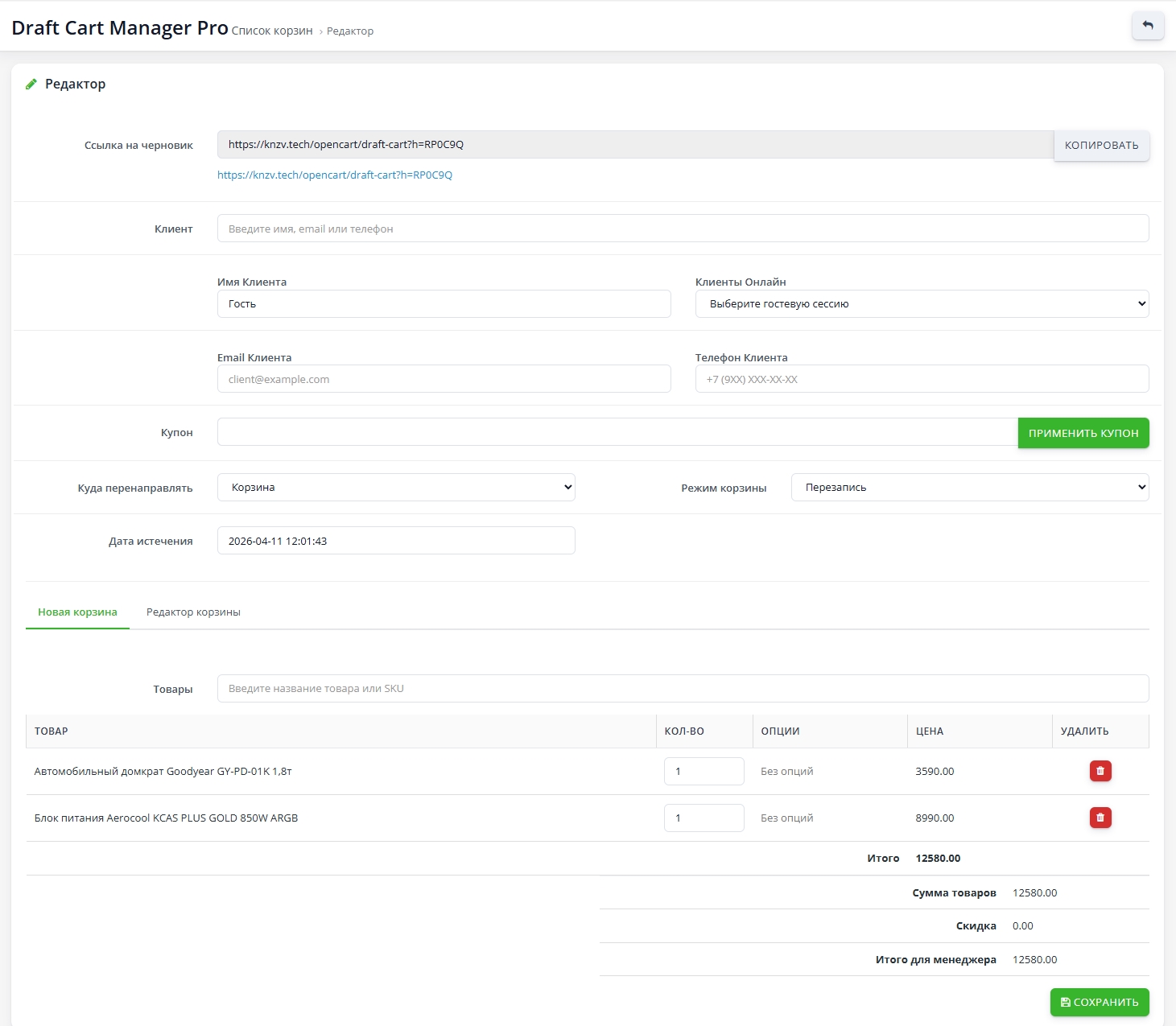
Task: Delete the Aerocool power supply row
Action: click(x=1100, y=818)
